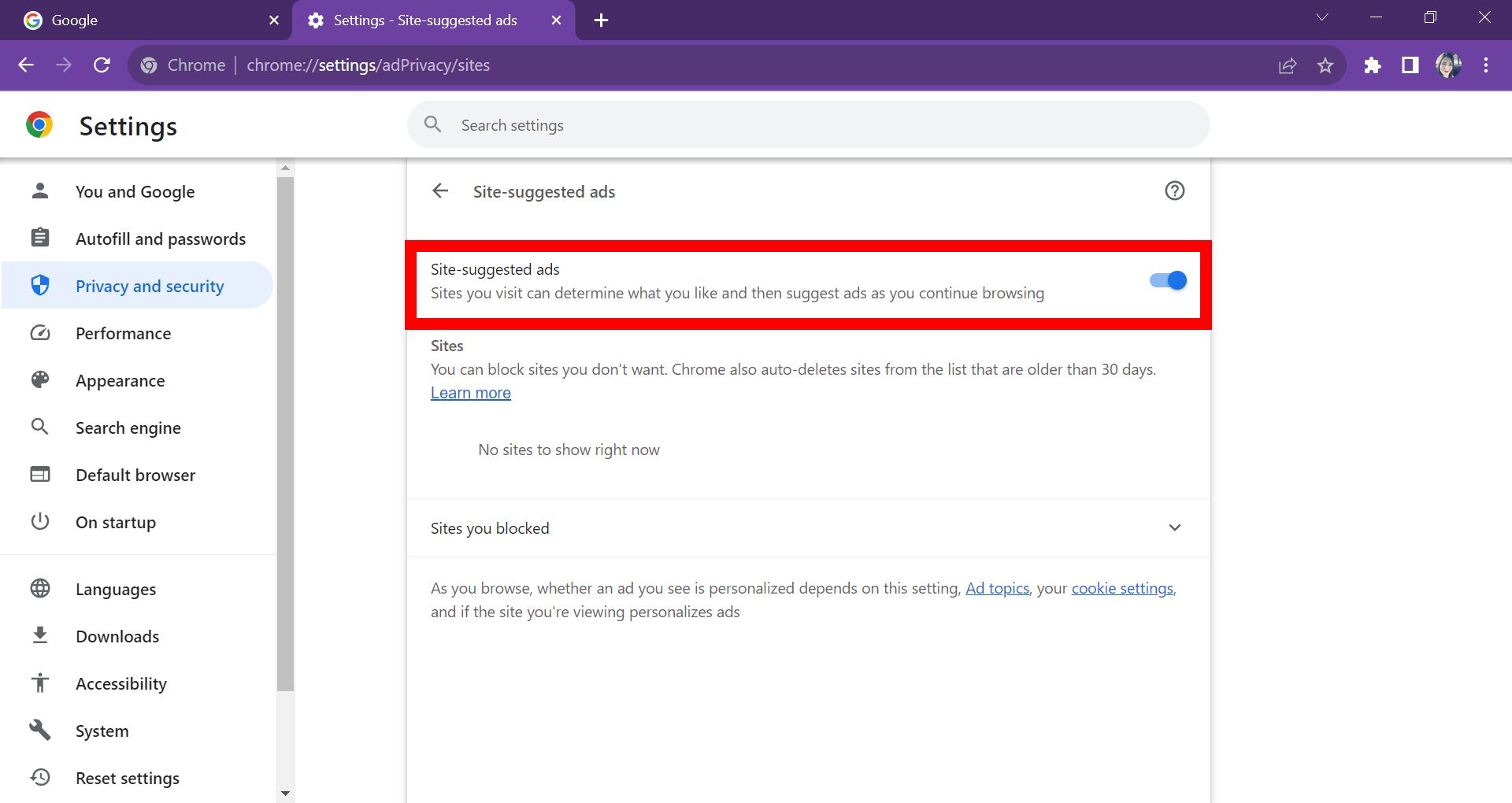Click the Accessibility figure icon

click(39, 683)
